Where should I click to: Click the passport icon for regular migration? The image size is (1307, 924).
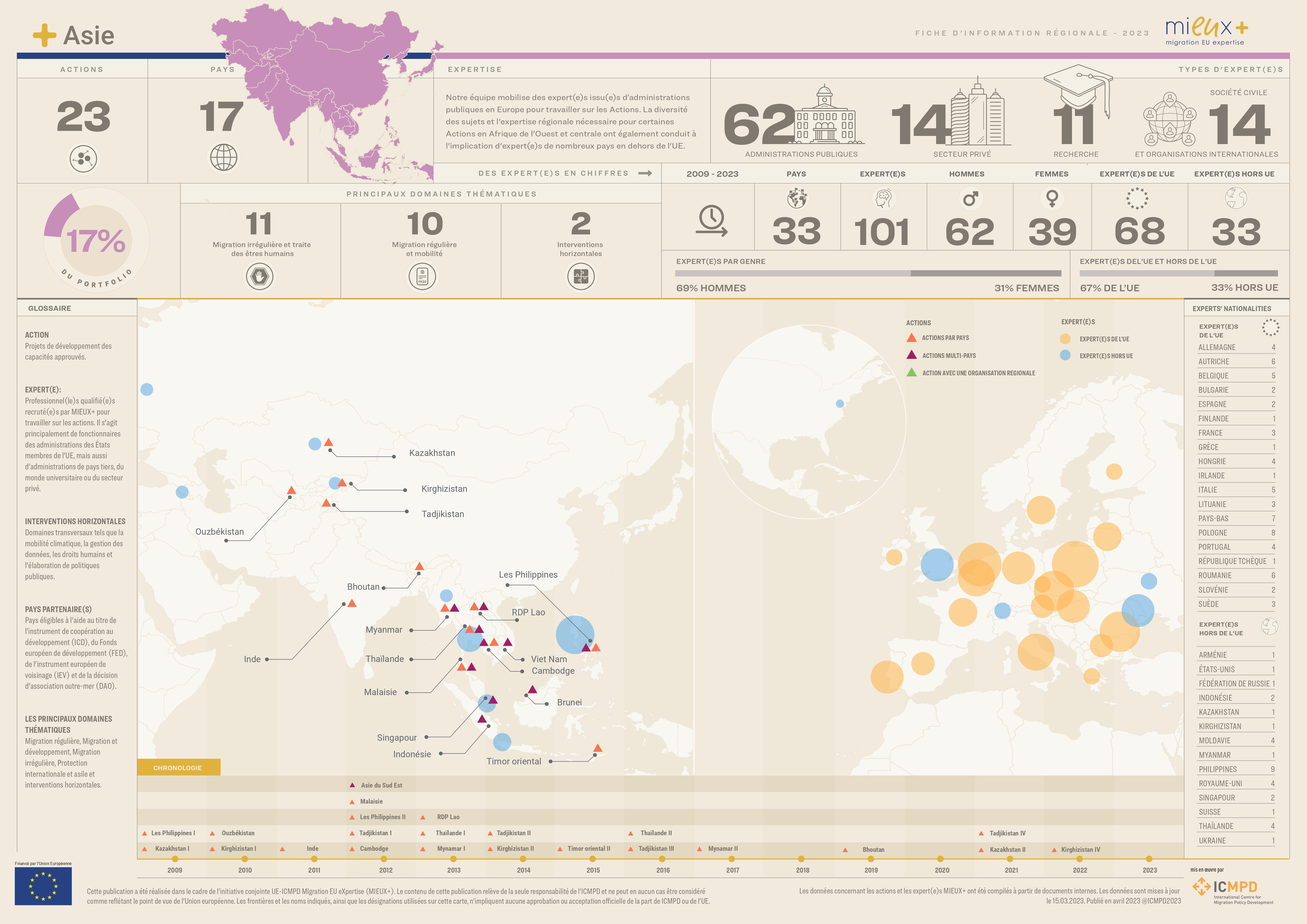[422, 277]
